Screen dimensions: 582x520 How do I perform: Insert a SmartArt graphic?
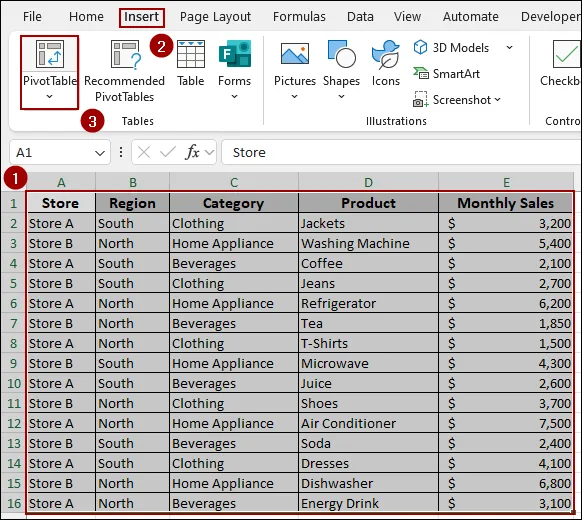447,73
